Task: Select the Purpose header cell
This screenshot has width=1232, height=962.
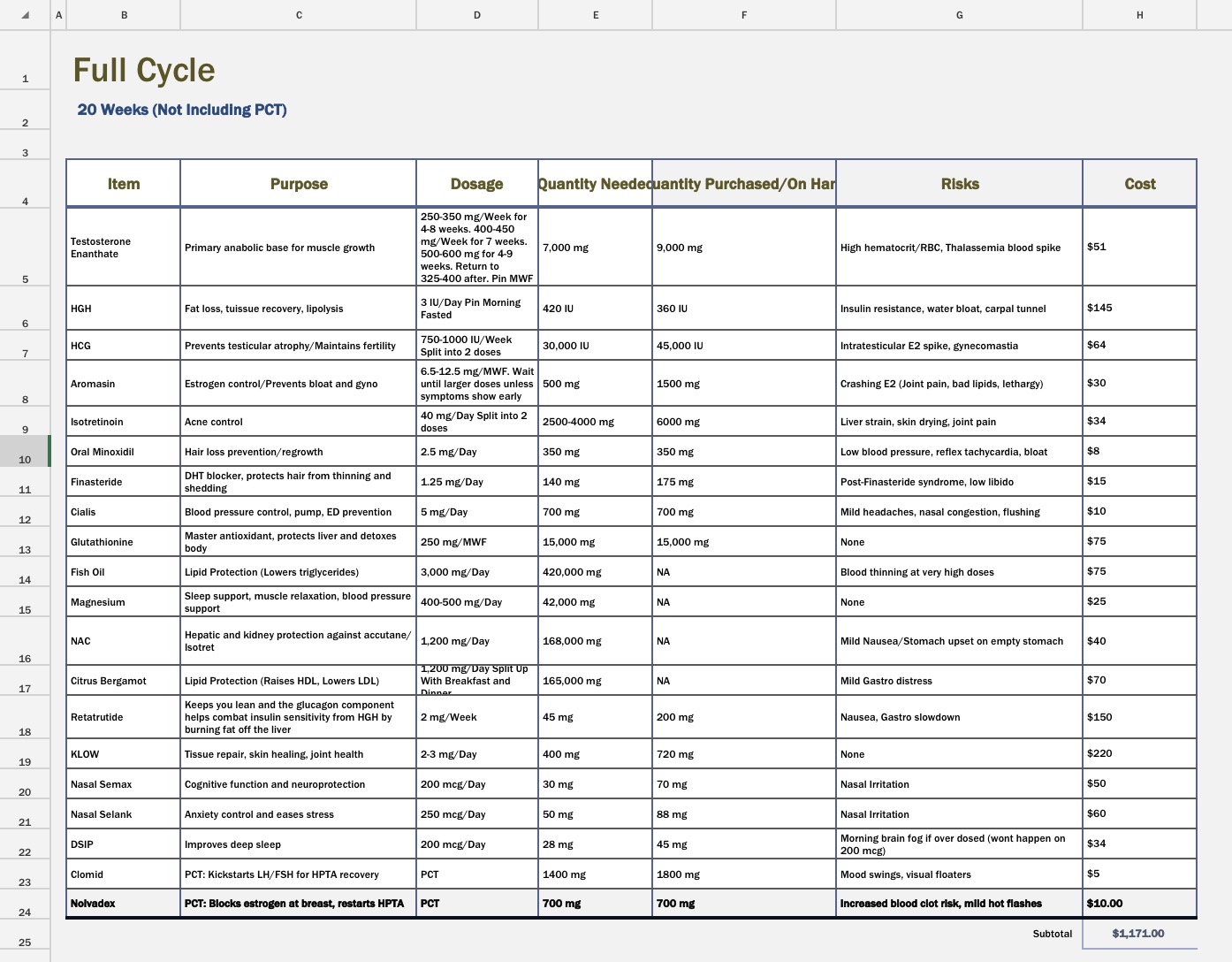Action: pos(299,184)
